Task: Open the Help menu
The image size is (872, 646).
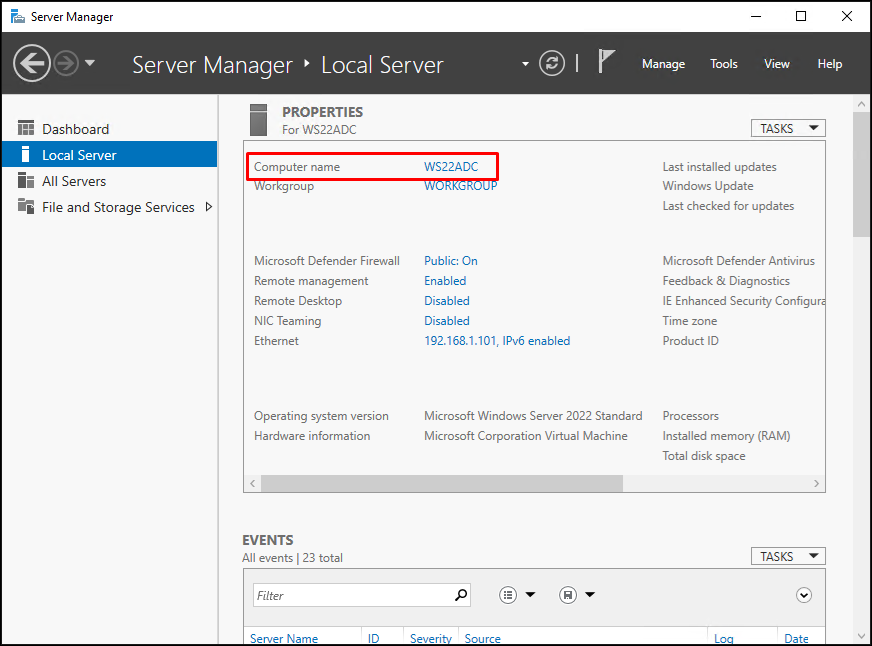Action: pyautogui.click(x=830, y=64)
